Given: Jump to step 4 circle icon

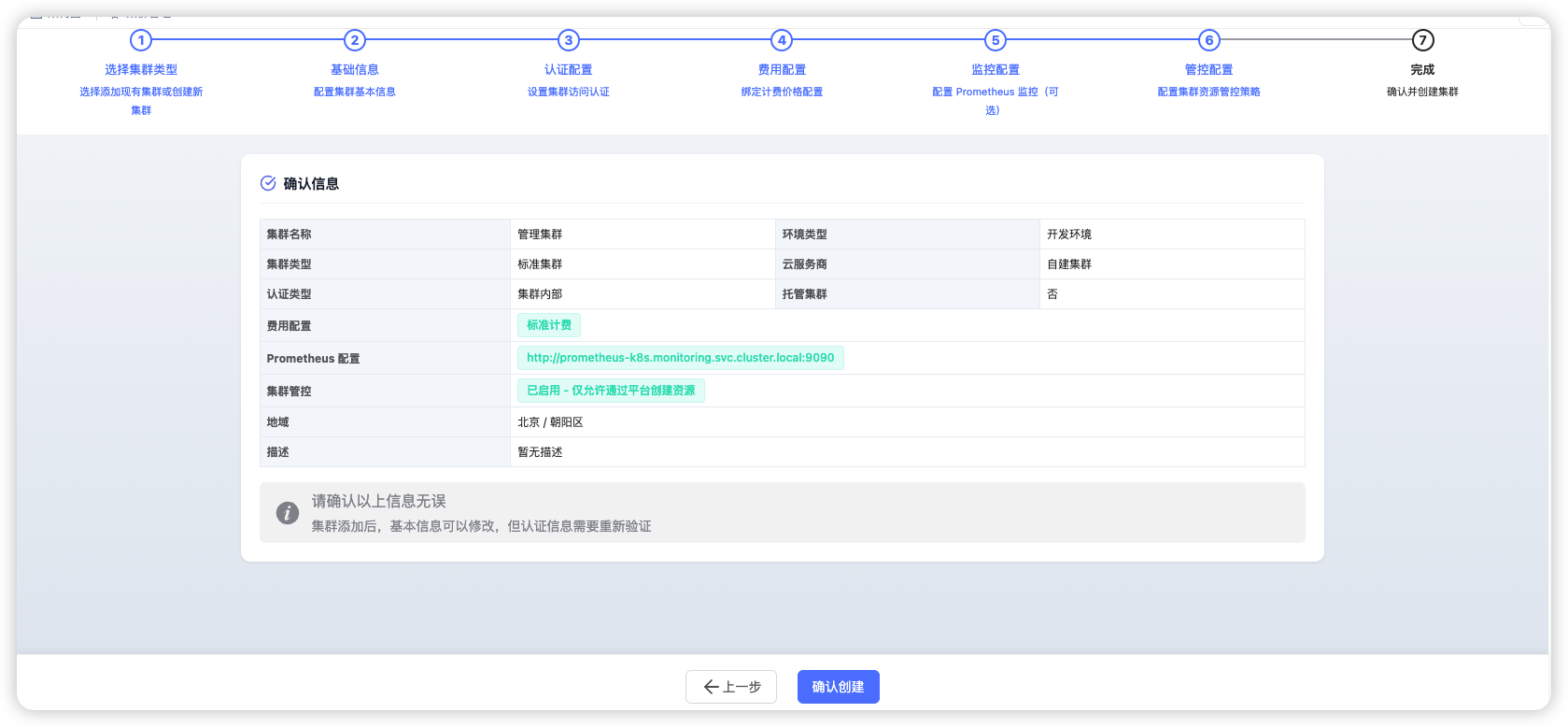Looking at the screenshot, I should (782, 40).
